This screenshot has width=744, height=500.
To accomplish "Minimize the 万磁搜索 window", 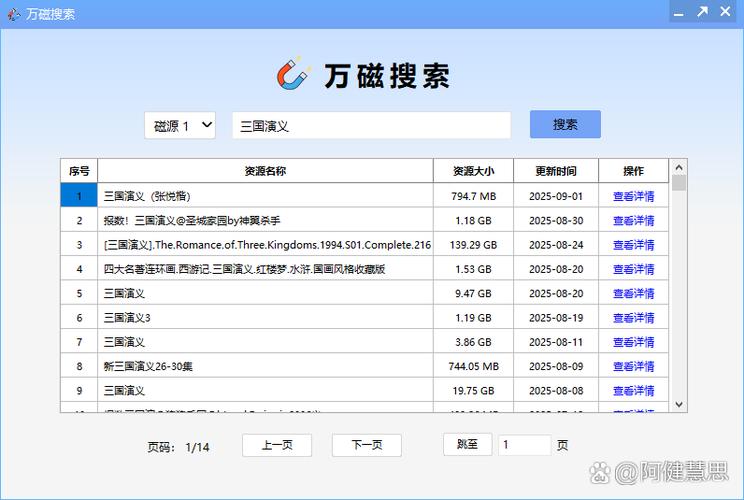I will point(677,12).
